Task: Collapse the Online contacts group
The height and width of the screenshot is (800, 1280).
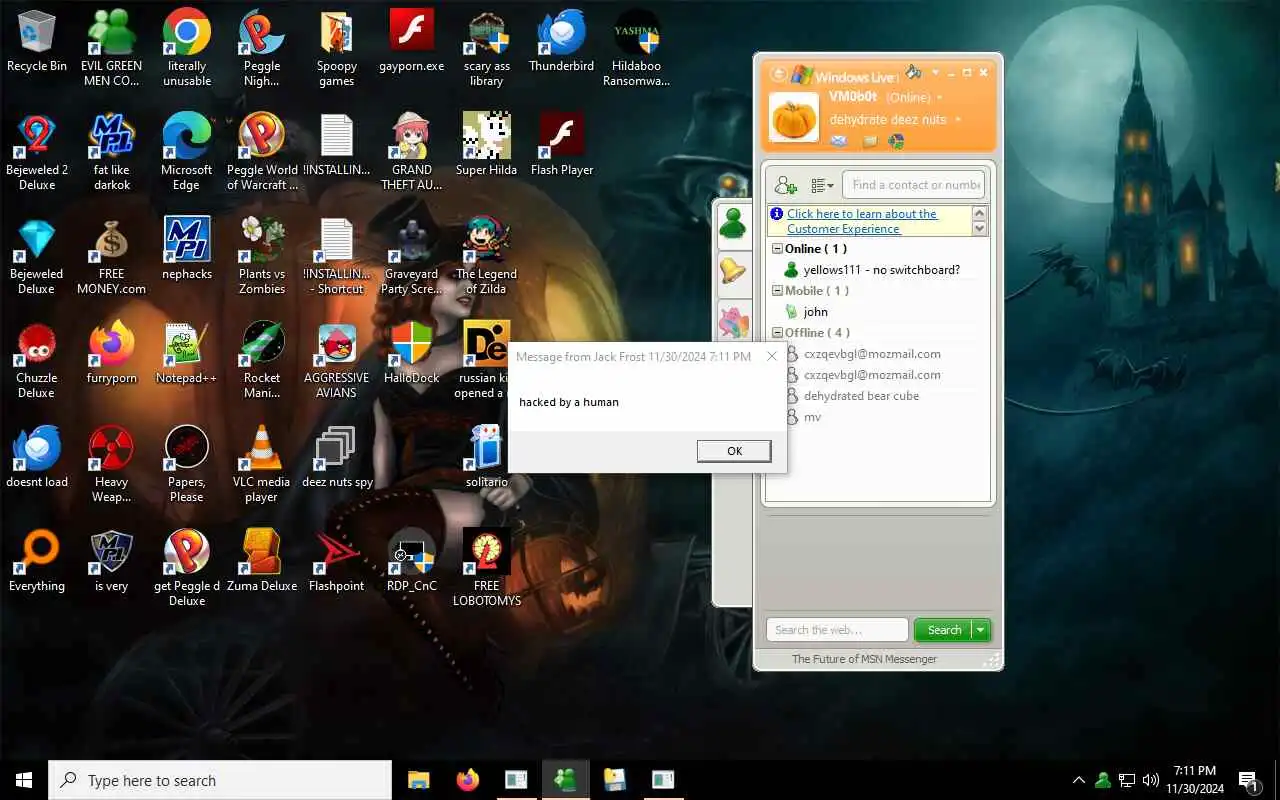Action: pos(777,249)
